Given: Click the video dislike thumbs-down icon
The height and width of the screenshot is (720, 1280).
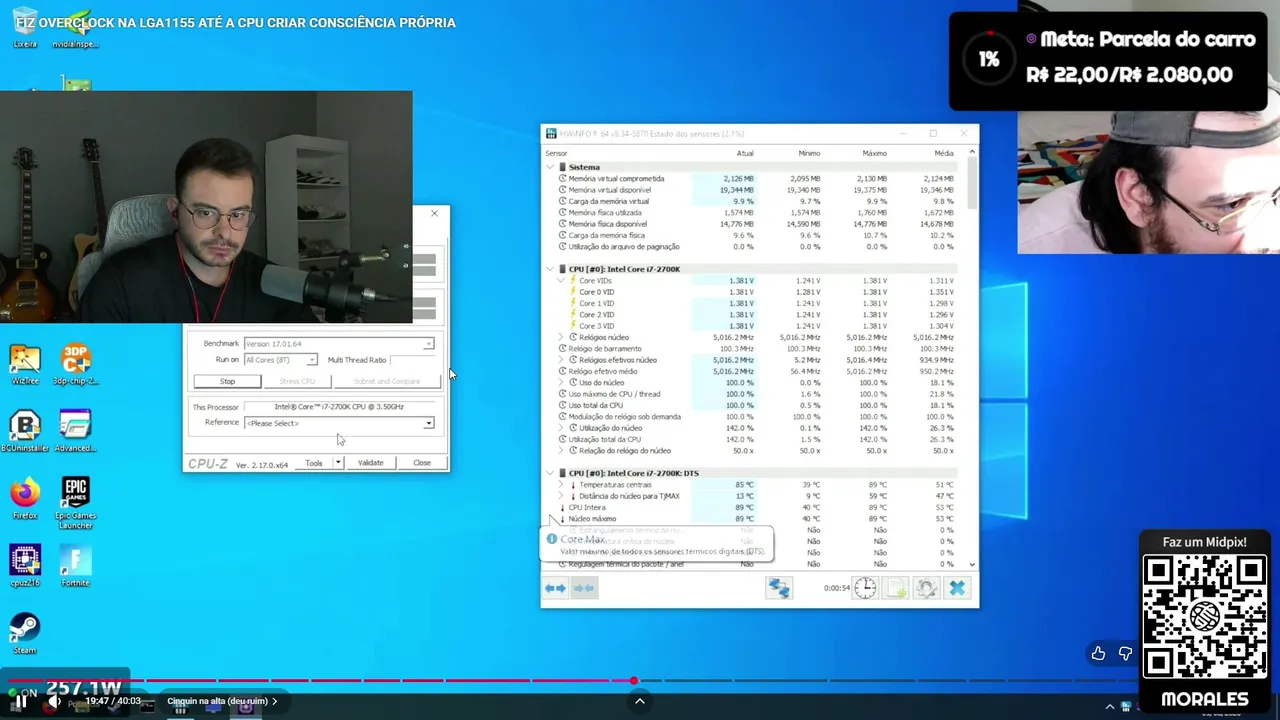Looking at the screenshot, I should [x=1126, y=653].
